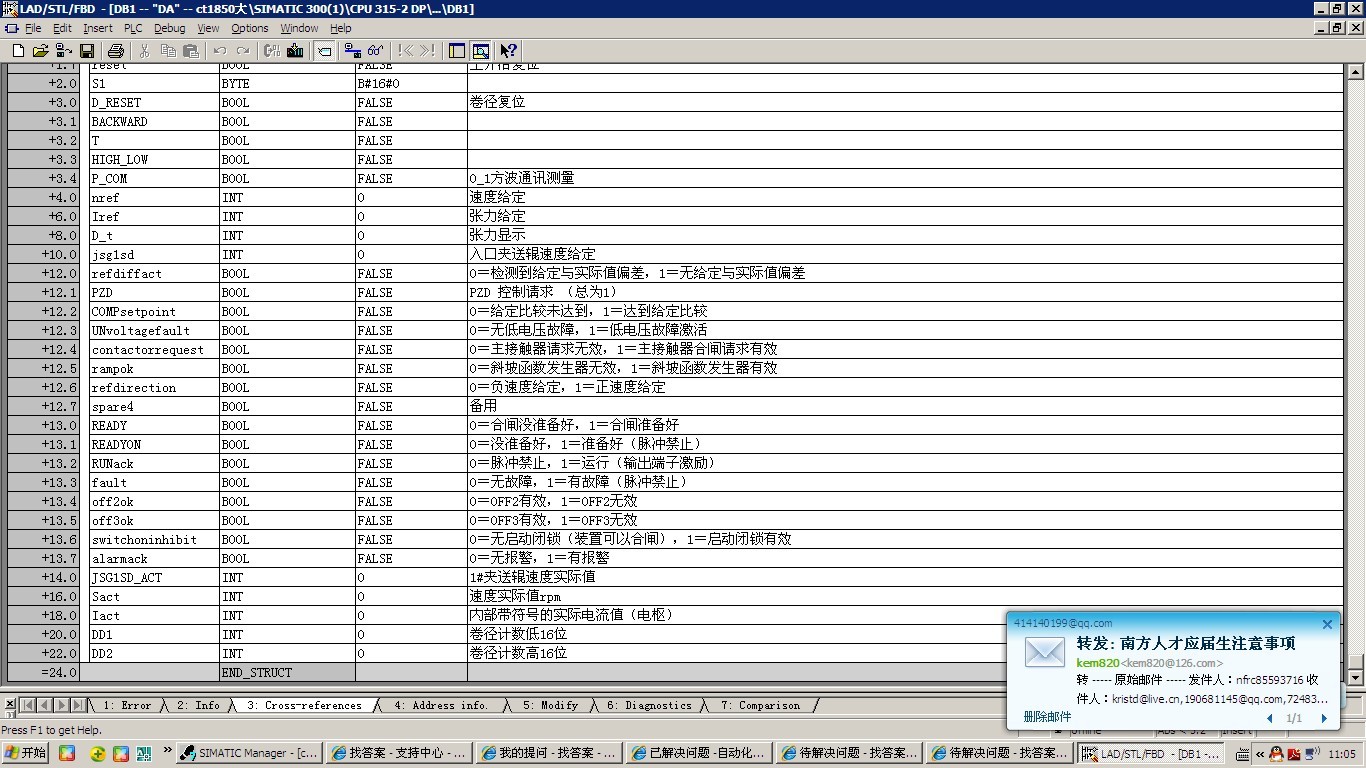Go to last output tab with arrow button
Image resolution: width=1366 pixels, height=768 pixels.
click(79, 705)
